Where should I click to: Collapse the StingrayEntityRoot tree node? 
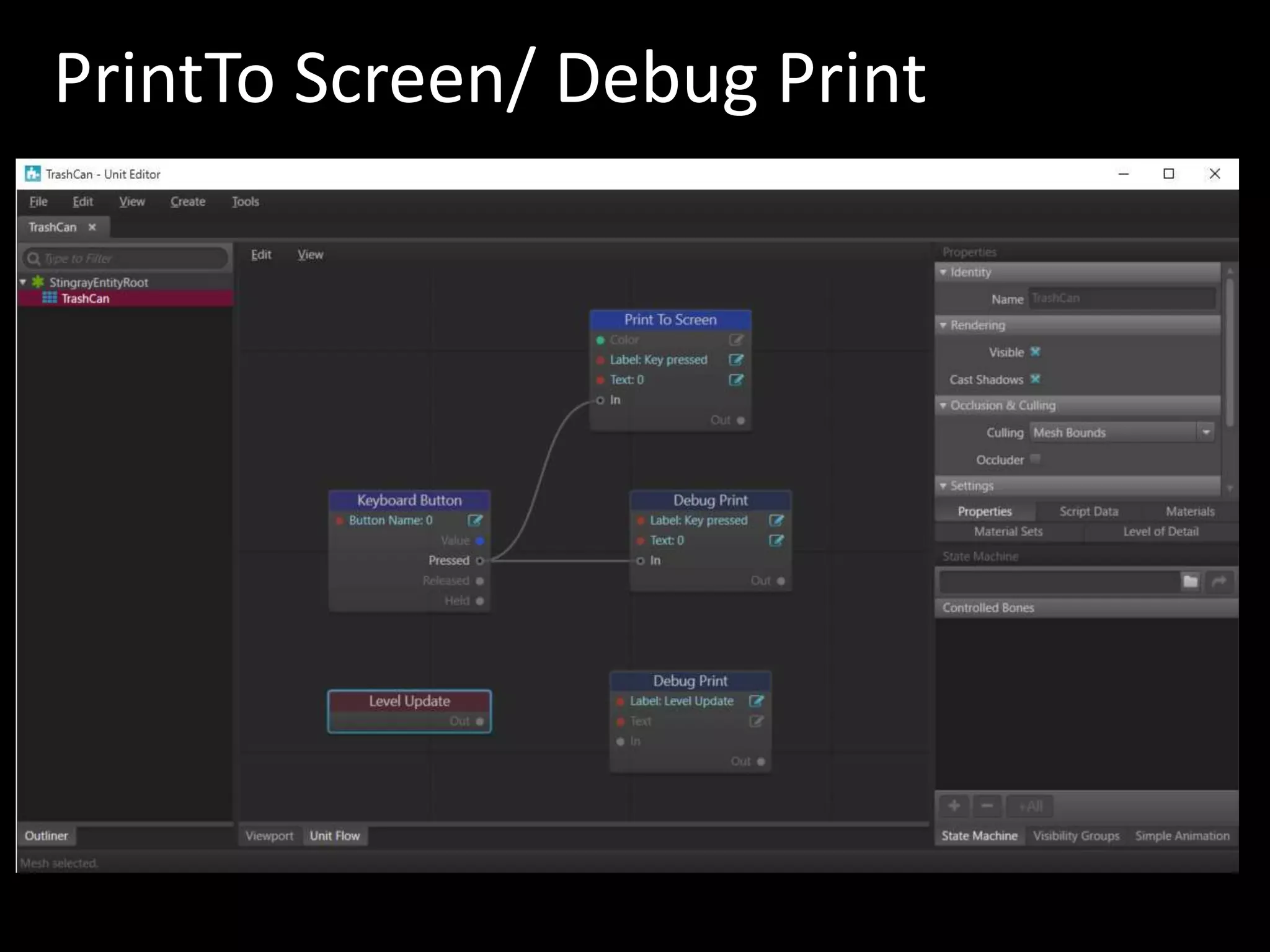[x=23, y=282]
